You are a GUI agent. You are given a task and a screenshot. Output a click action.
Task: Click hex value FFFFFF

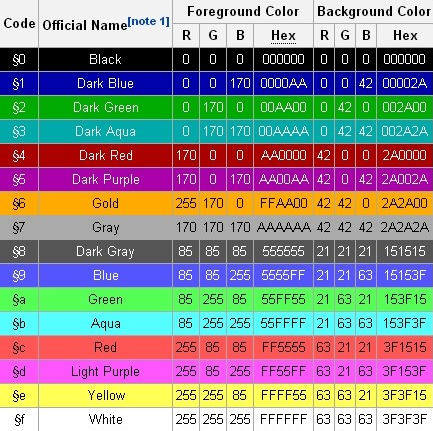283,419
